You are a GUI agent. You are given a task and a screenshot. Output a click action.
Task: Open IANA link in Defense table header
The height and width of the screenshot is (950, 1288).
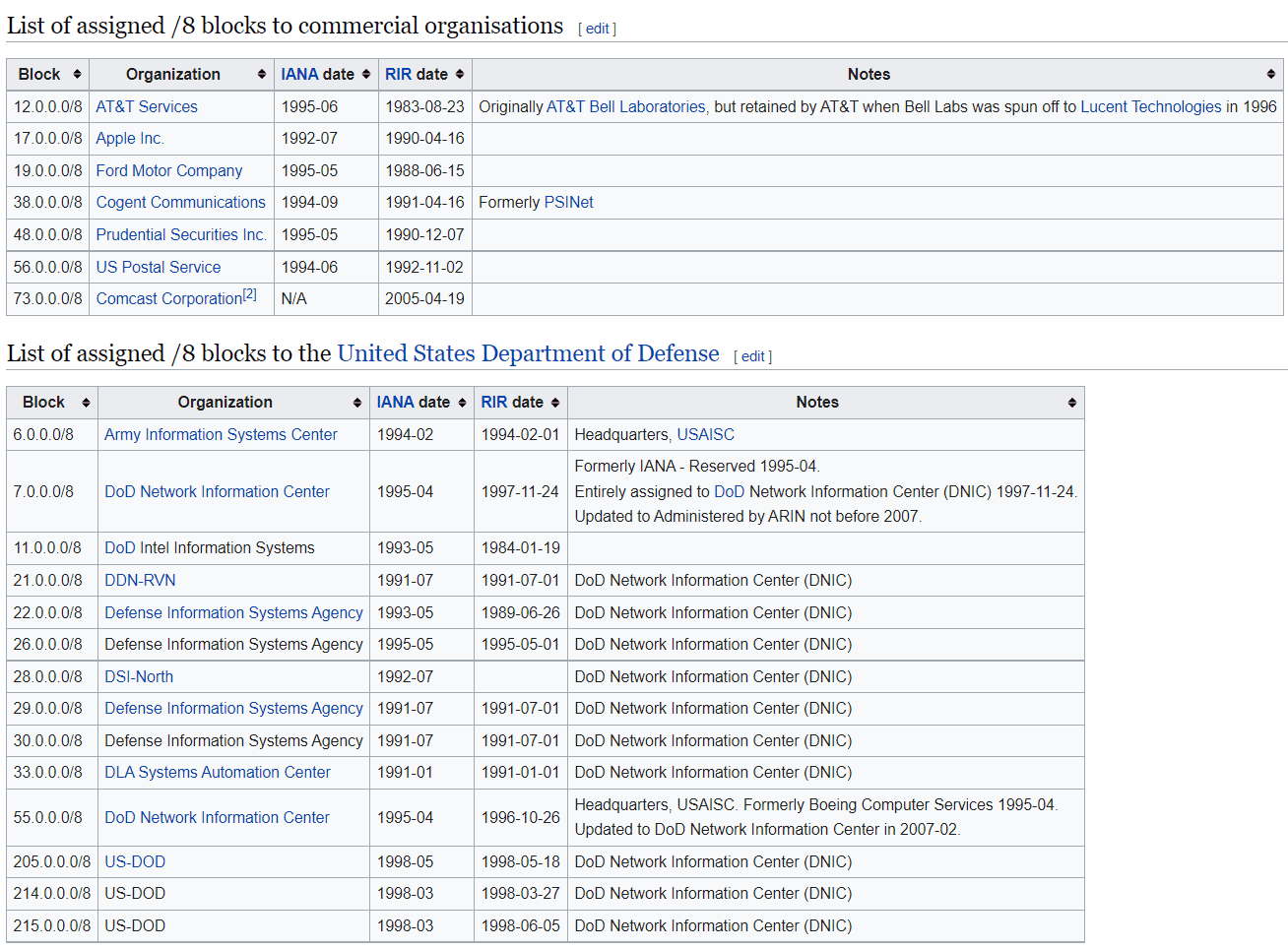tap(395, 403)
